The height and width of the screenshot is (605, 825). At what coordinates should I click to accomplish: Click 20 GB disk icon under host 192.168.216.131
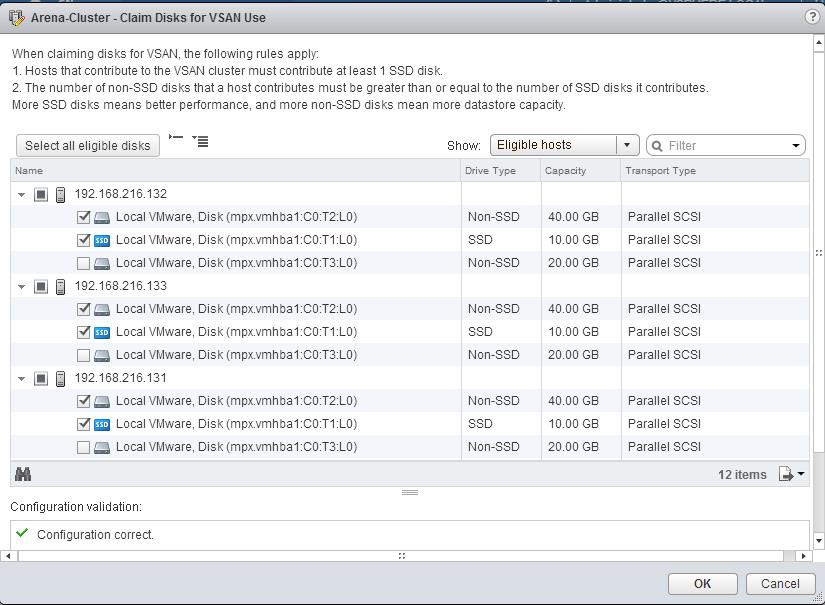pos(102,448)
